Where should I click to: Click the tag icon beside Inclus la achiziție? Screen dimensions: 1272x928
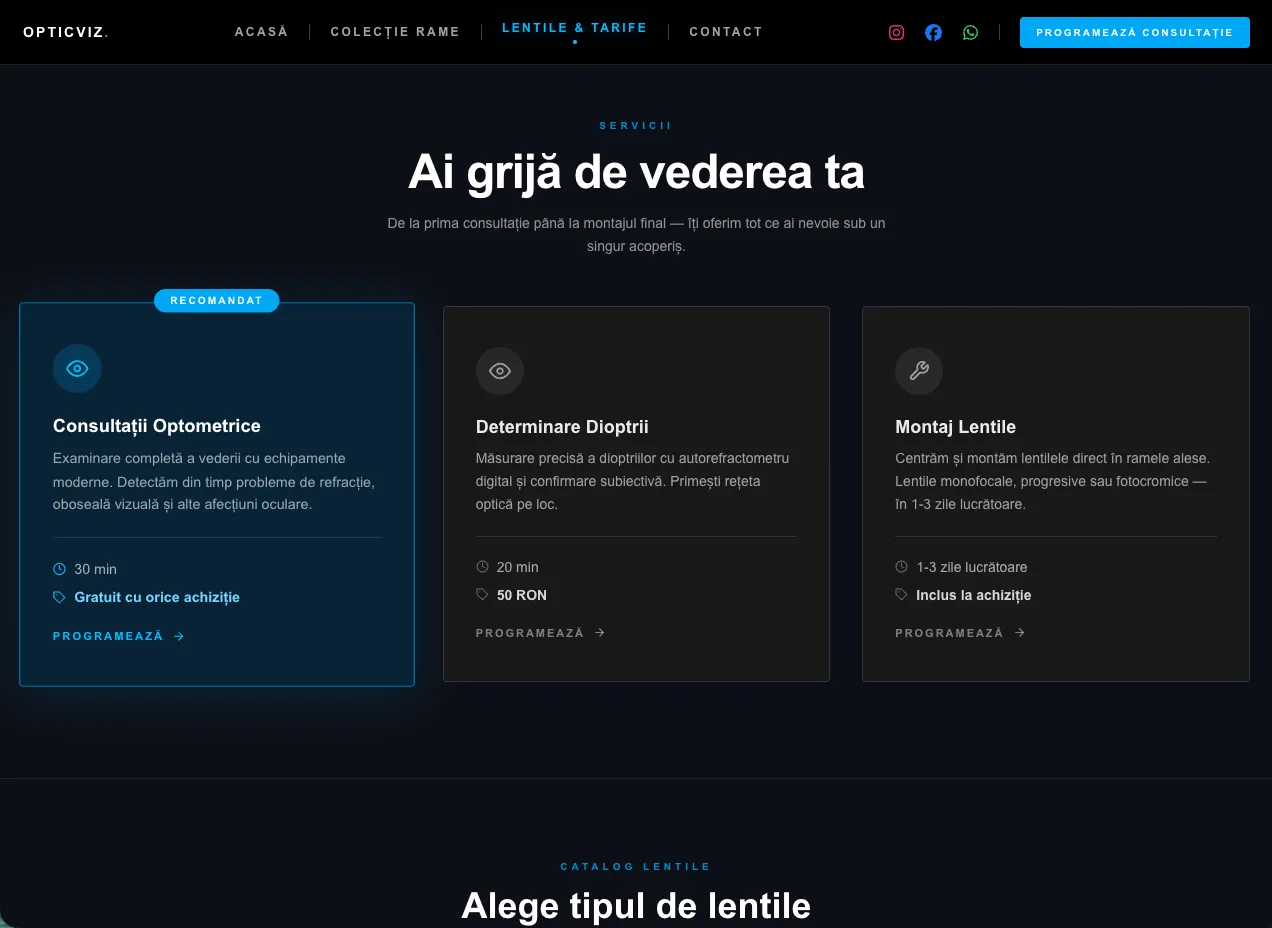pos(901,595)
